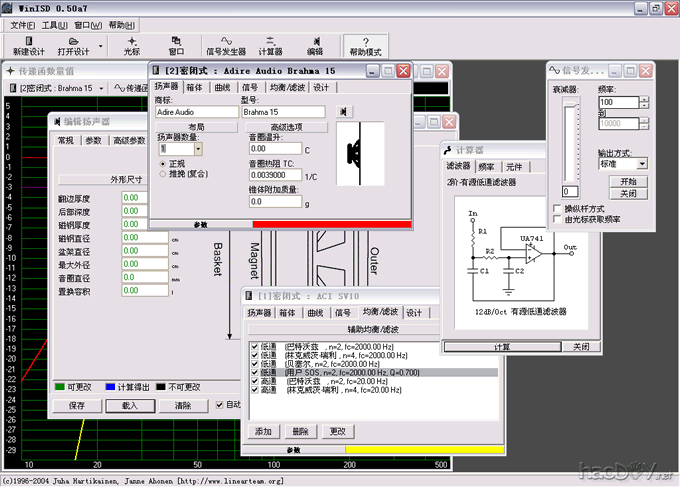The width and height of the screenshot is (680, 487).
Task: Click the 衰减器 attenuator slider
Action: click(571, 140)
